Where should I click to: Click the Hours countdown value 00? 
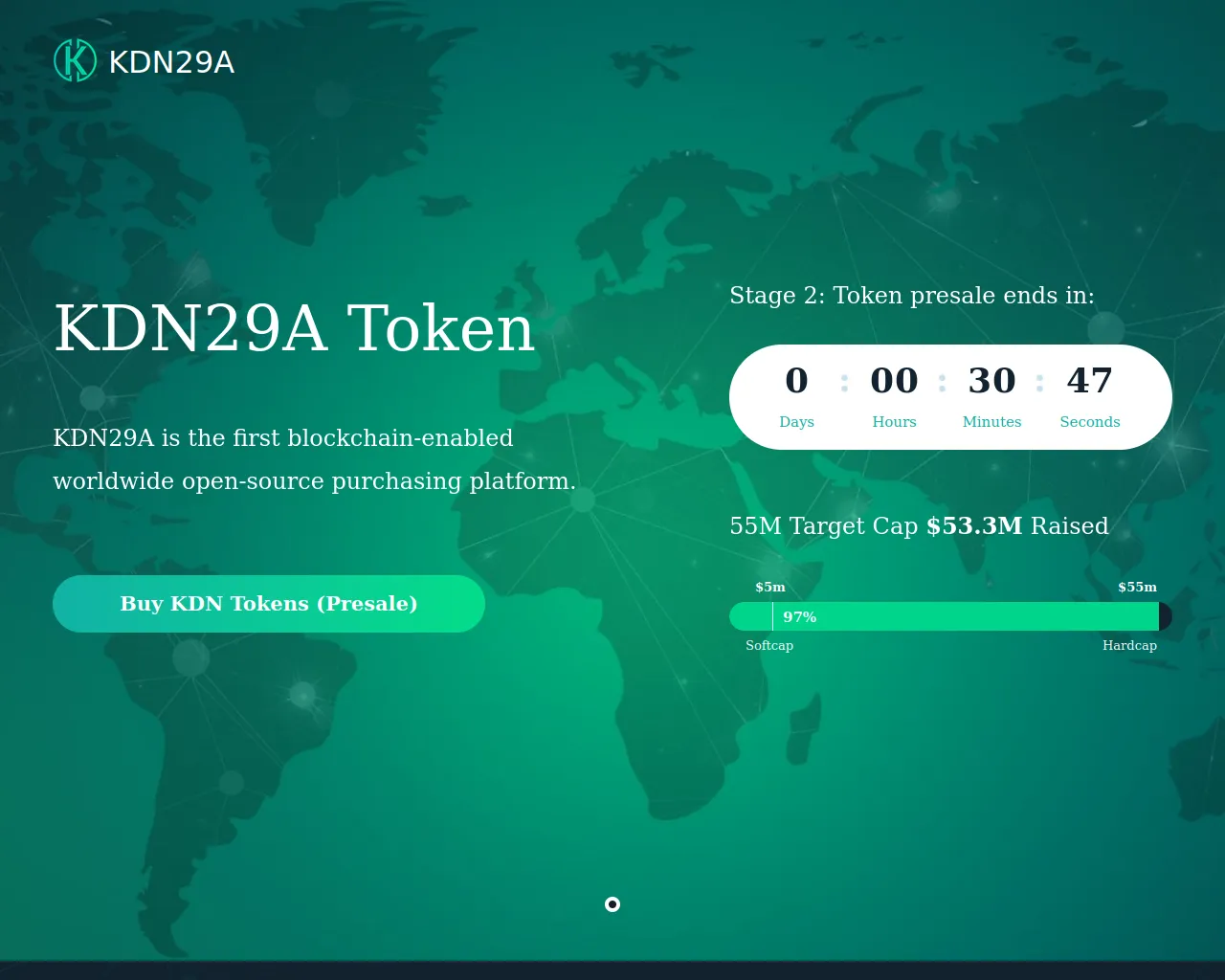click(894, 381)
